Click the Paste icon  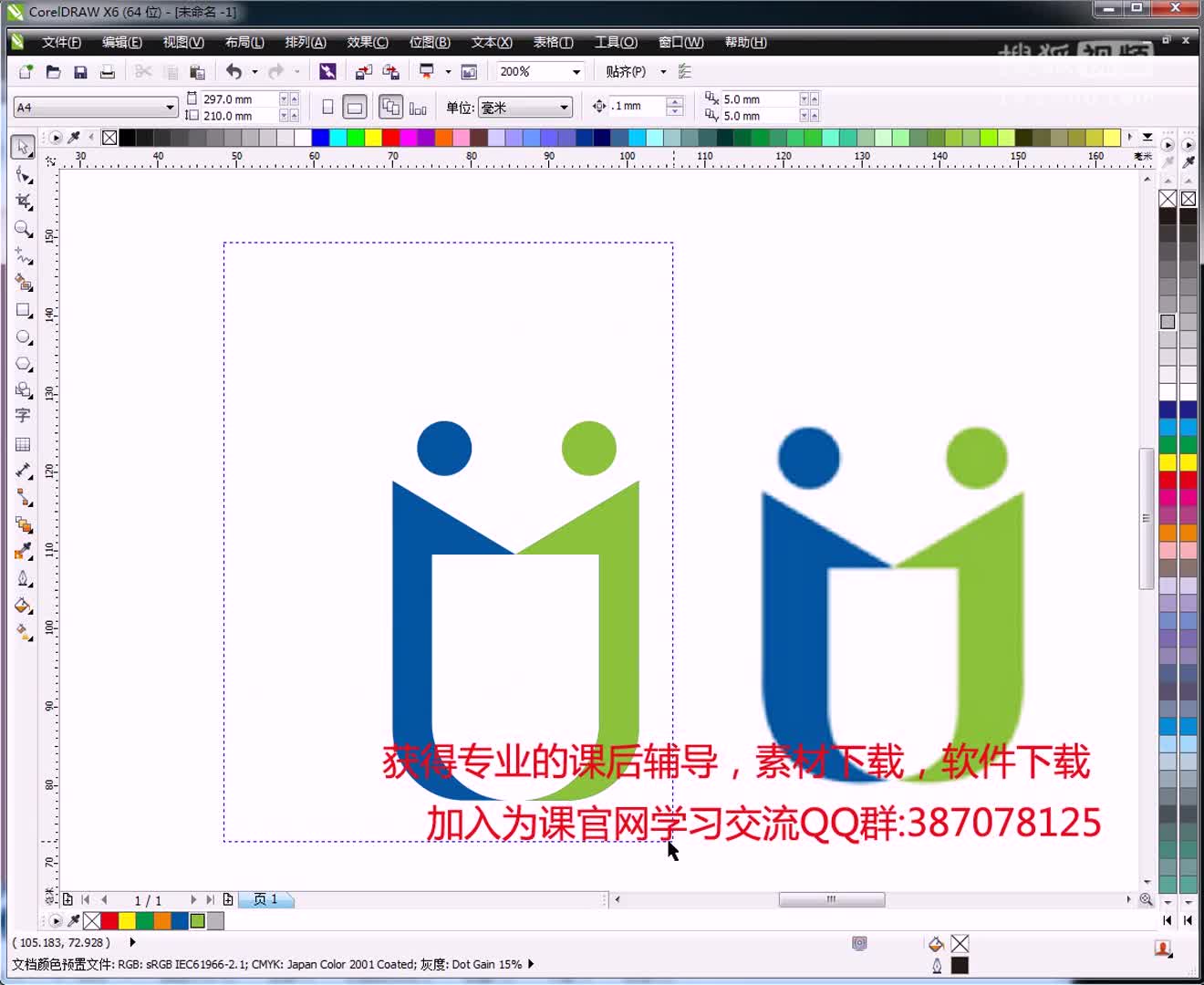tap(197, 72)
